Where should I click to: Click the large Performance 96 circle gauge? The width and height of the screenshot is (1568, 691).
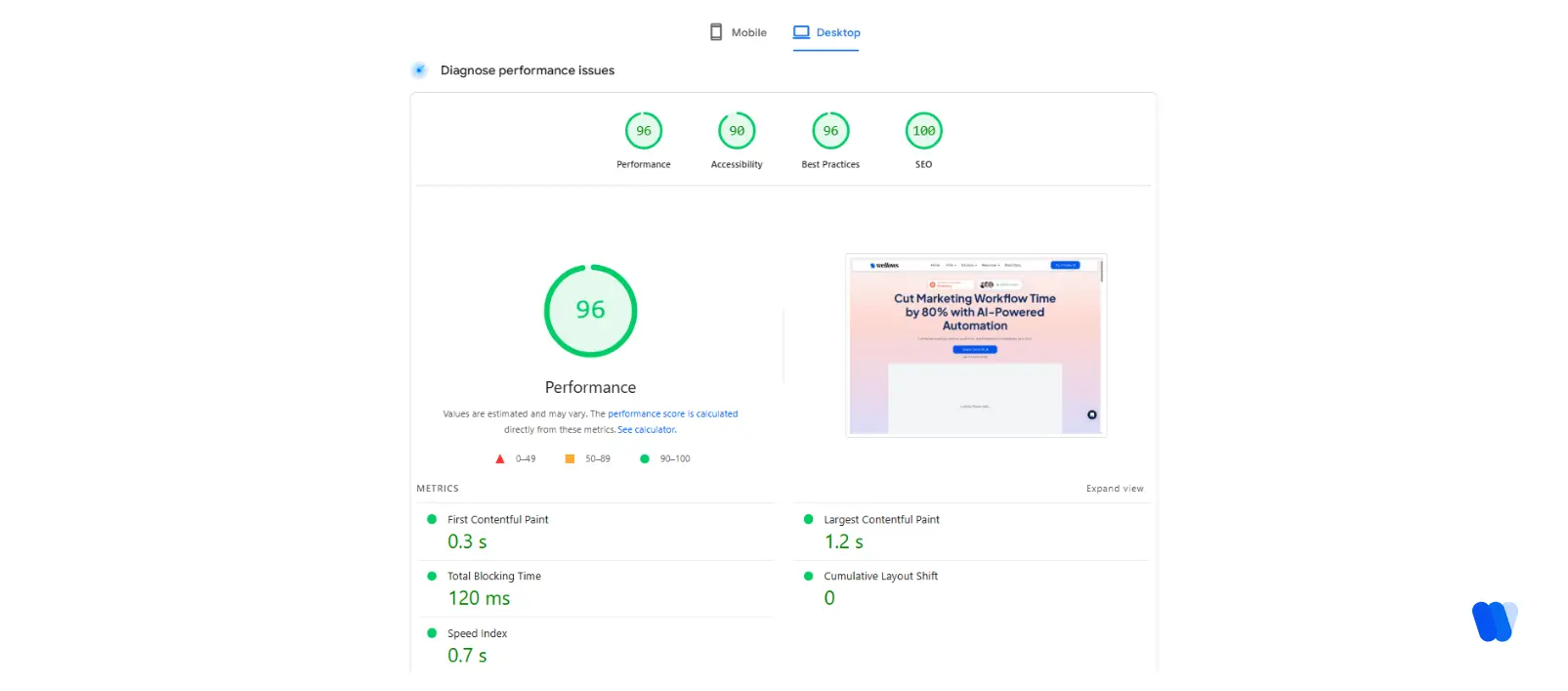click(x=590, y=311)
